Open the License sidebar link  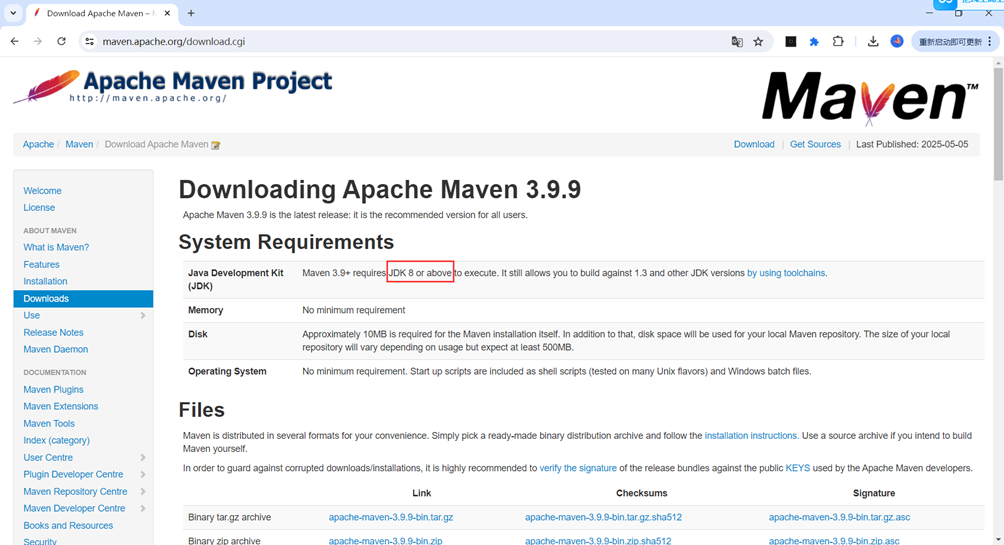[x=39, y=207]
